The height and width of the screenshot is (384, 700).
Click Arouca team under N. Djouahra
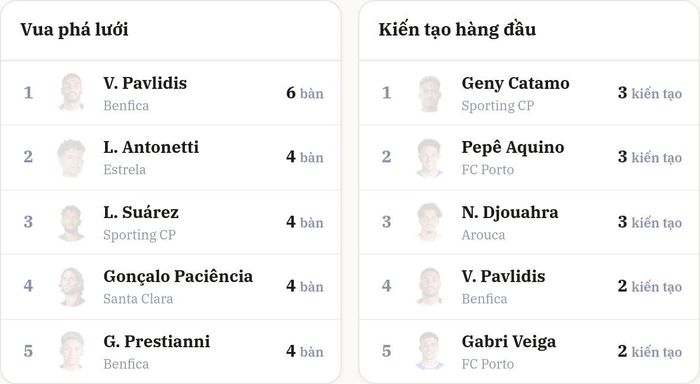(483, 235)
